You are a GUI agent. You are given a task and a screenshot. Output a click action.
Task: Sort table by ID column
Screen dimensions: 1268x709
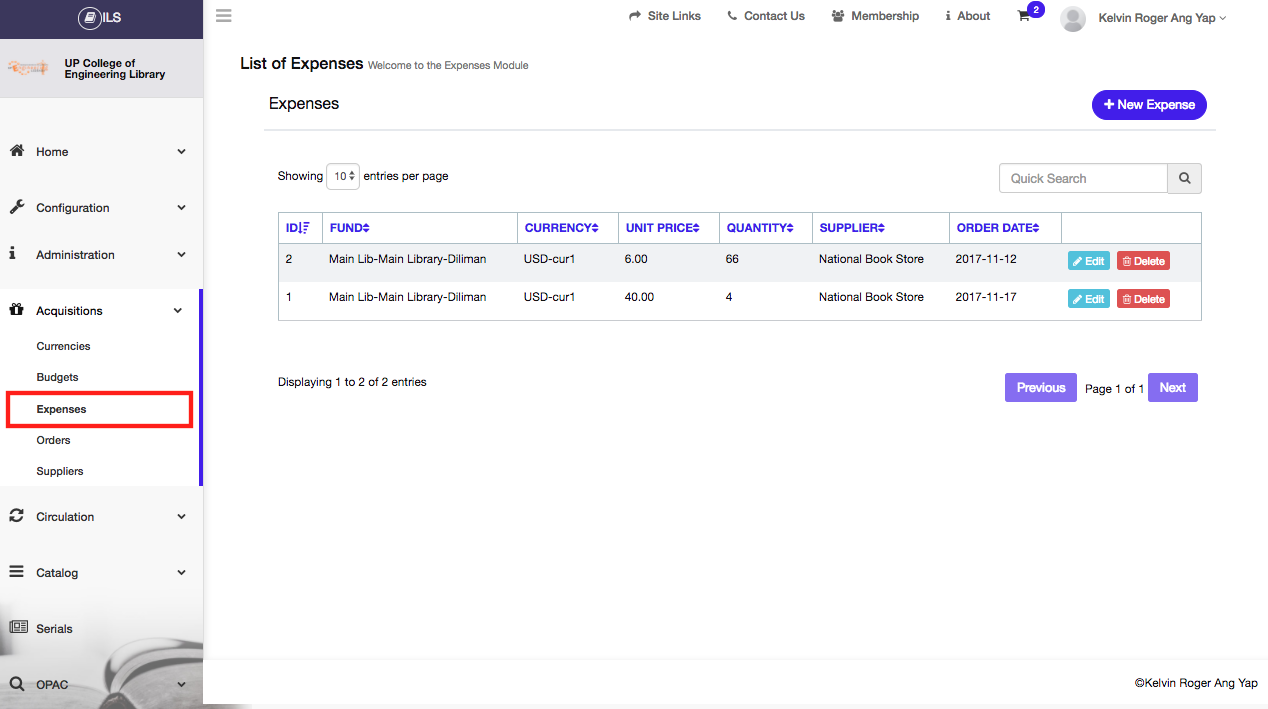298,228
